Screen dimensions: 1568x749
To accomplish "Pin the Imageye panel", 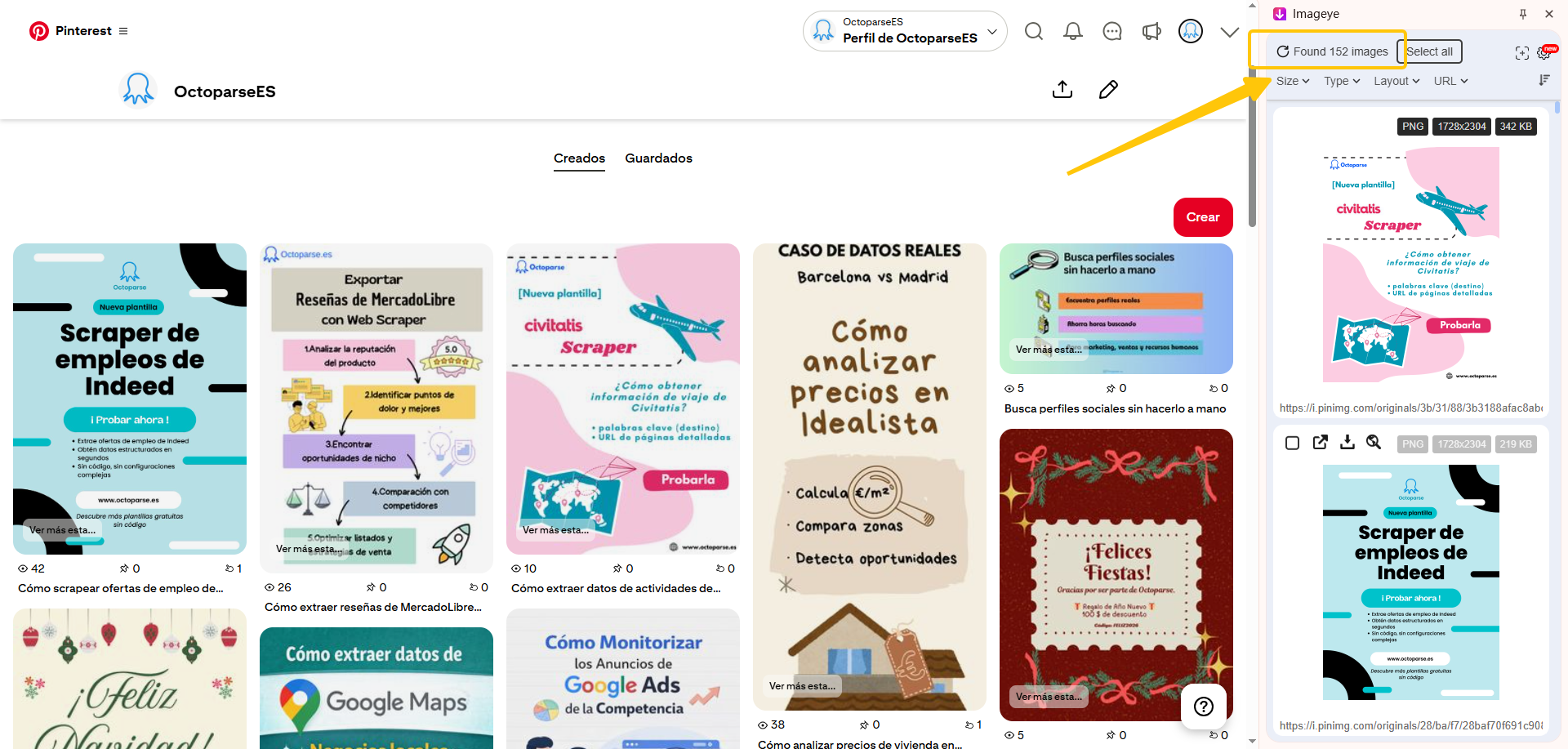I will point(1522,14).
